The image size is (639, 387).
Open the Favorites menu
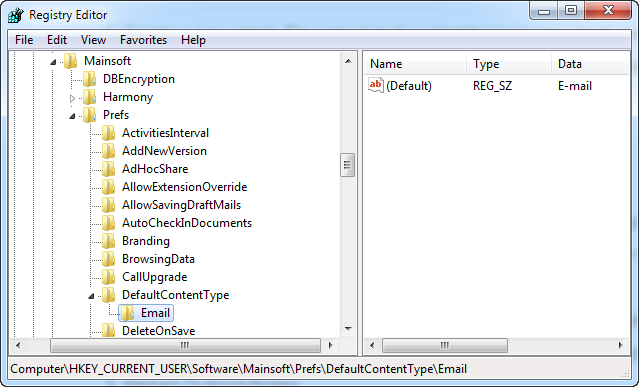coord(143,40)
